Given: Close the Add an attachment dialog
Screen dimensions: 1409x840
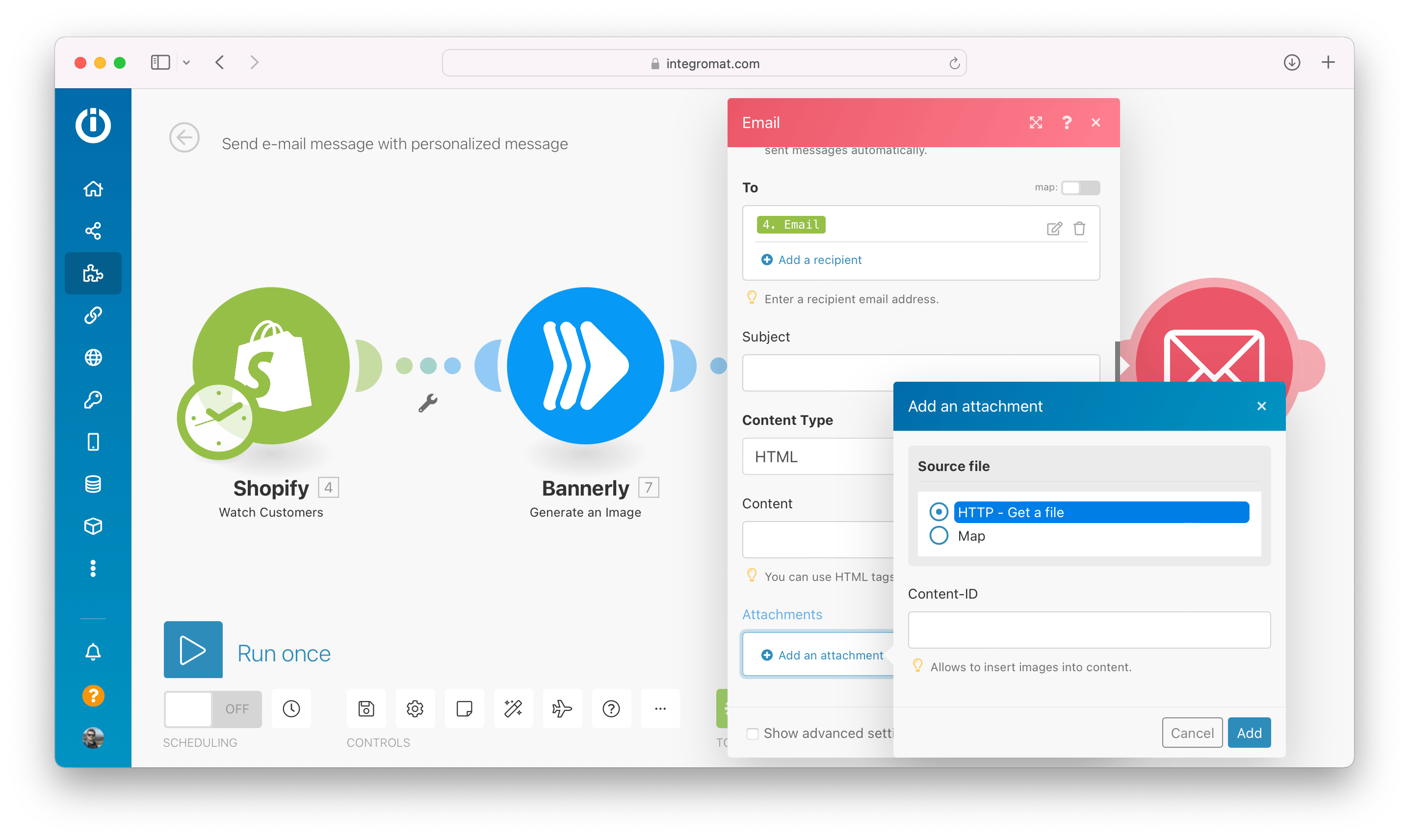Looking at the screenshot, I should [x=1261, y=406].
